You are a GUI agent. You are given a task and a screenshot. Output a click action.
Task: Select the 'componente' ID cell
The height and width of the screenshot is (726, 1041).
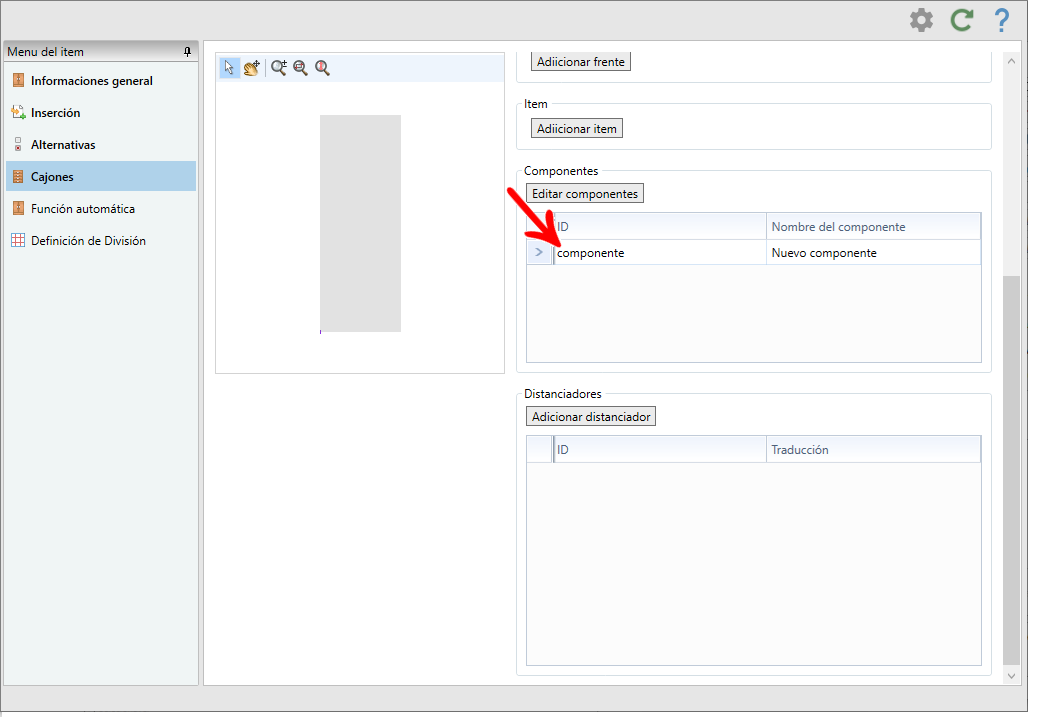click(x=660, y=253)
